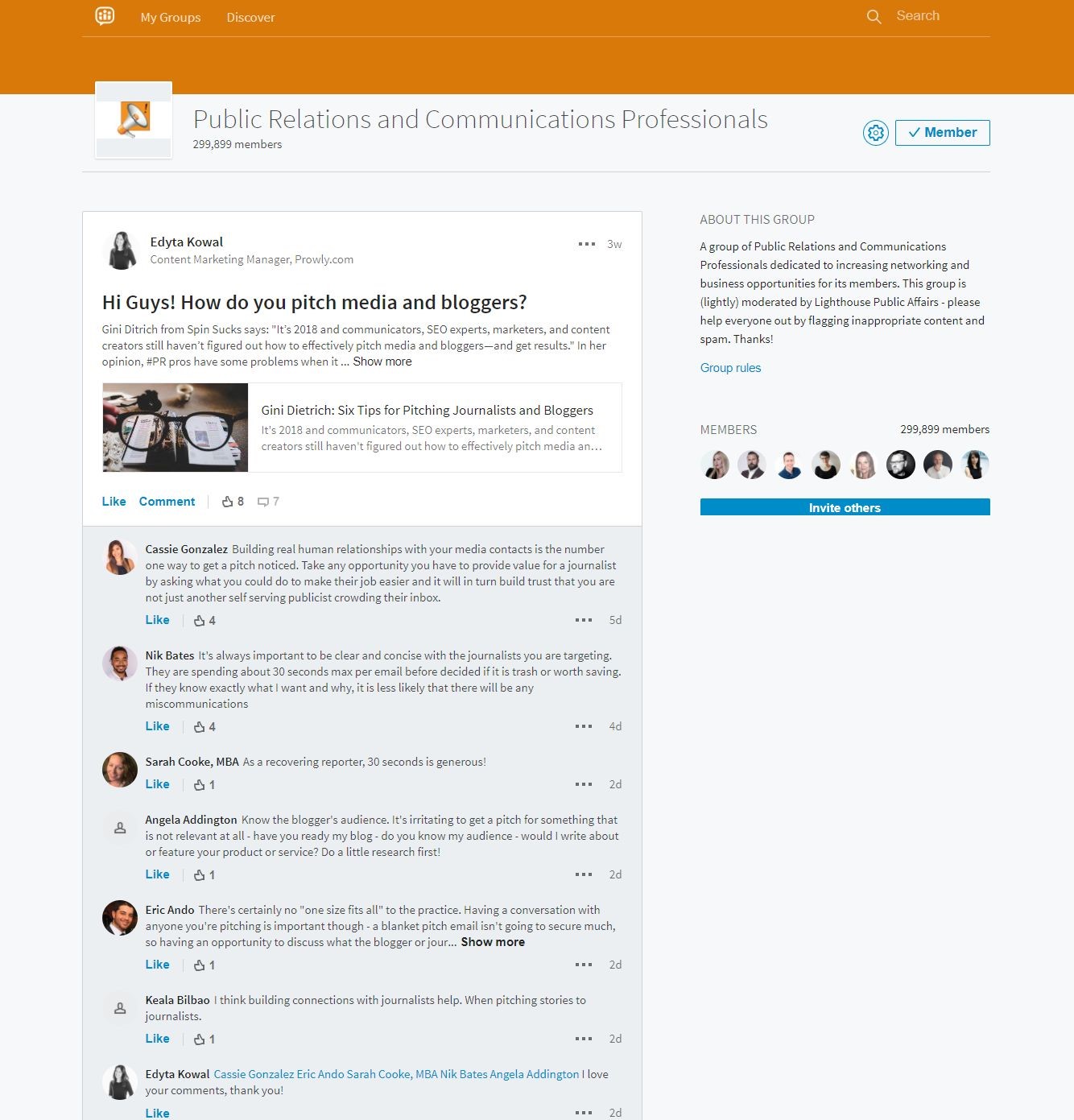Expand the post with Show more
This screenshot has height=1120, width=1074.
click(x=382, y=361)
